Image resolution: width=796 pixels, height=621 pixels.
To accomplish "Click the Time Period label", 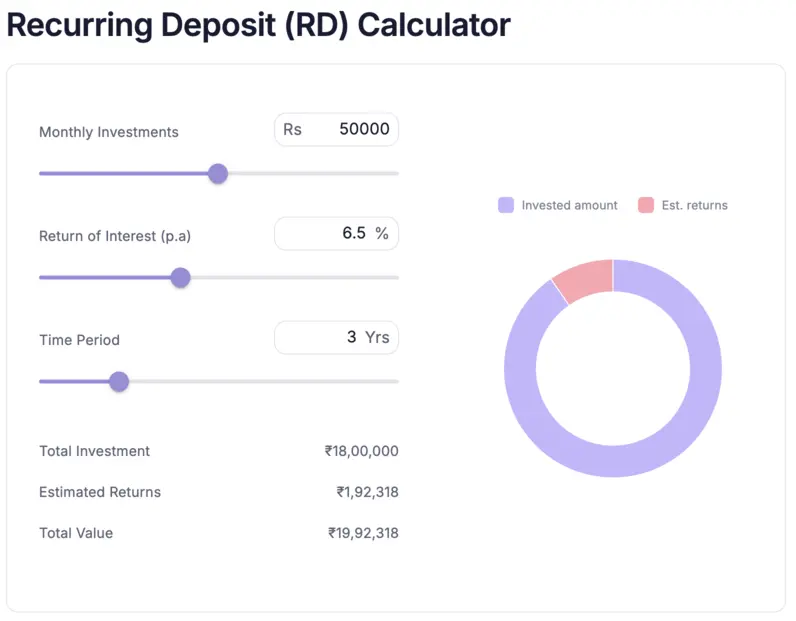I will [79, 340].
